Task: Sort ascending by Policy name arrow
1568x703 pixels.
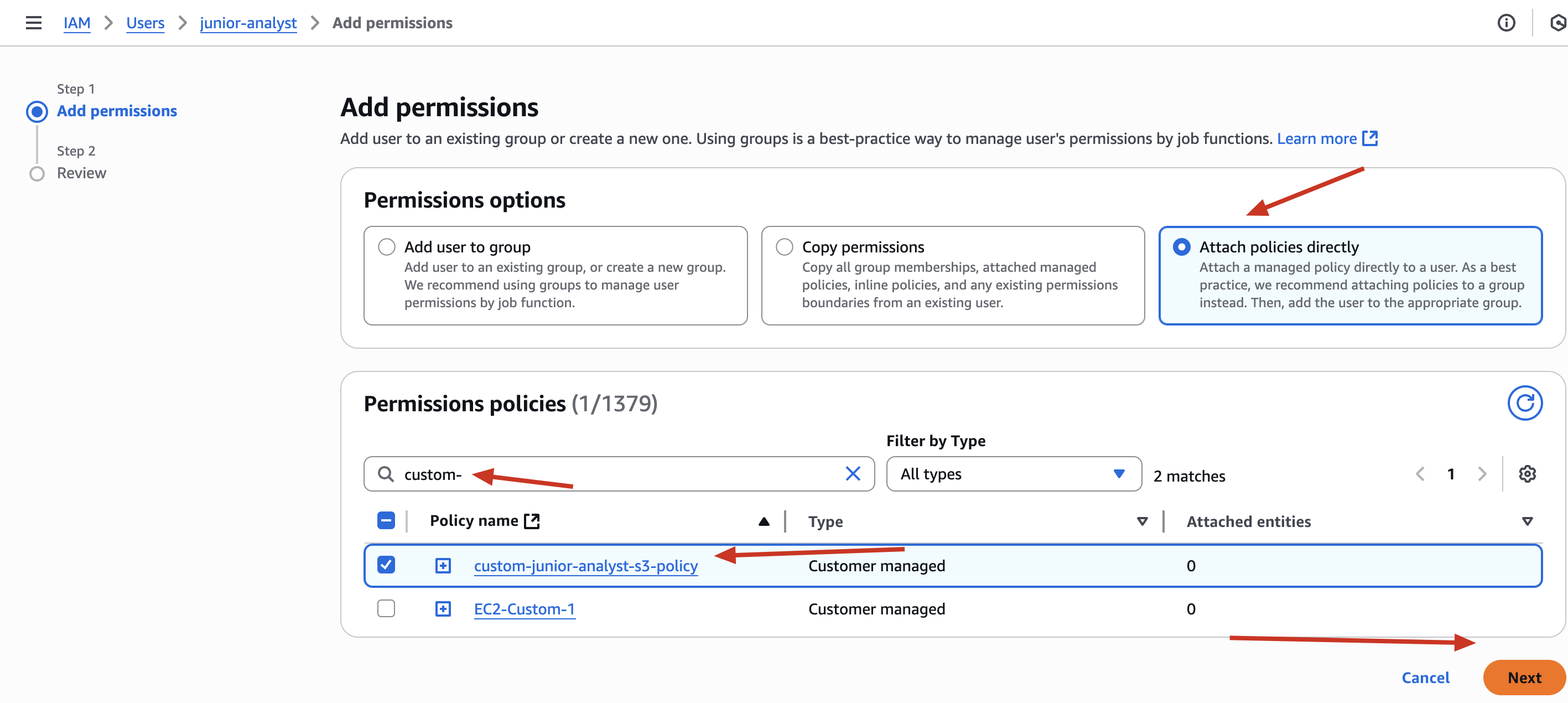Action: pos(764,521)
